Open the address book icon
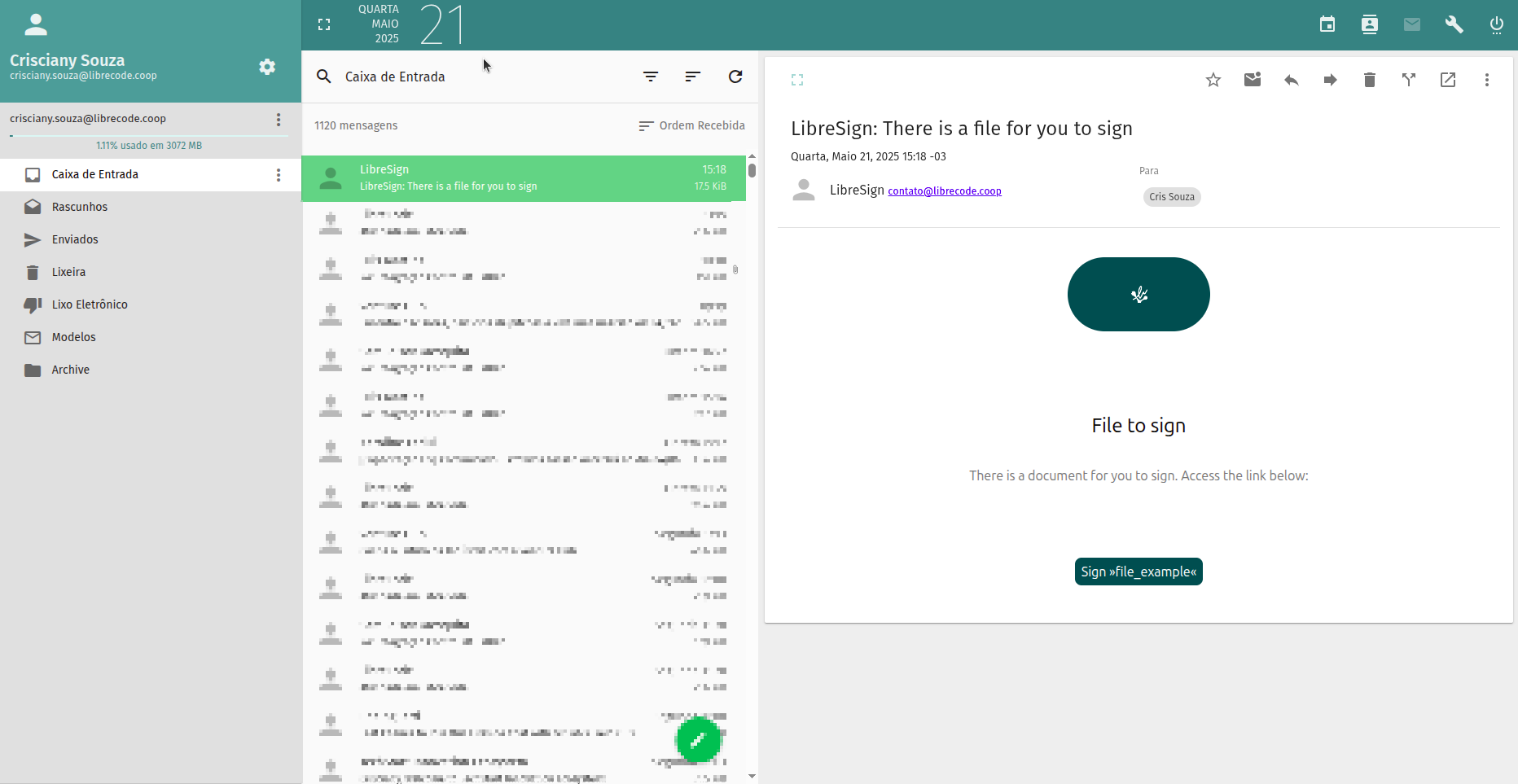The height and width of the screenshot is (784, 1518). click(x=1370, y=24)
